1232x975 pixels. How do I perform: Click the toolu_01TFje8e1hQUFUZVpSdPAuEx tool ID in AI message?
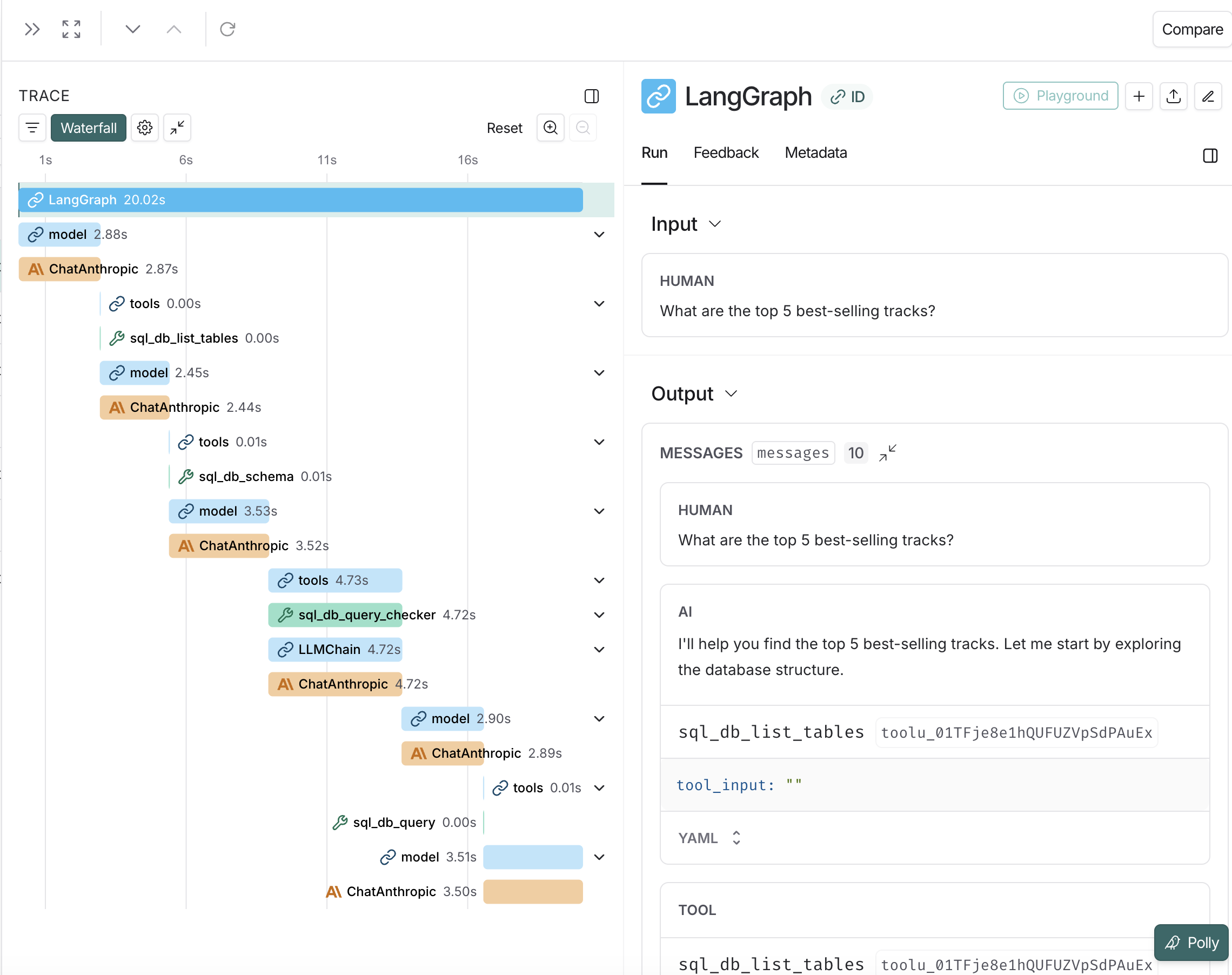pyautogui.click(x=1016, y=732)
